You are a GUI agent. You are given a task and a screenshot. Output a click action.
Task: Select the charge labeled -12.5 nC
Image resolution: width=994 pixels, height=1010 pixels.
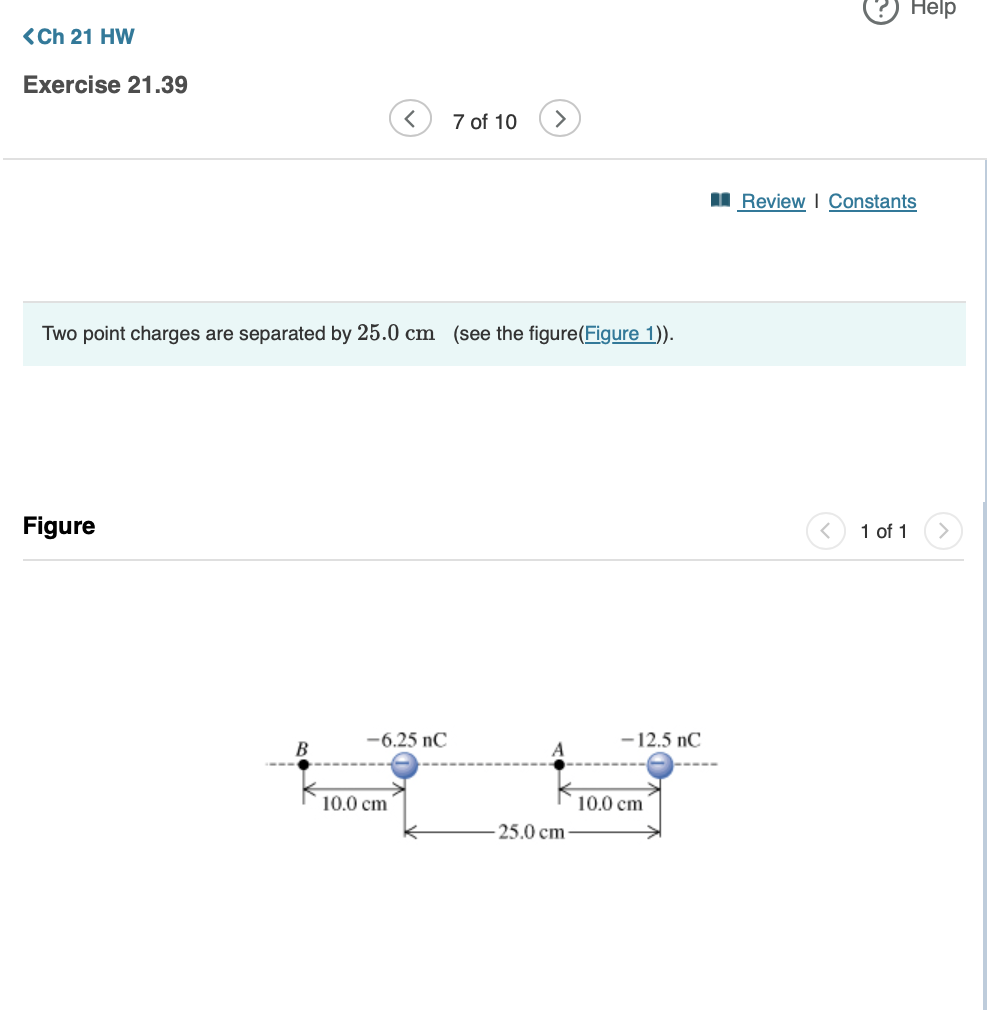(660, 765)
